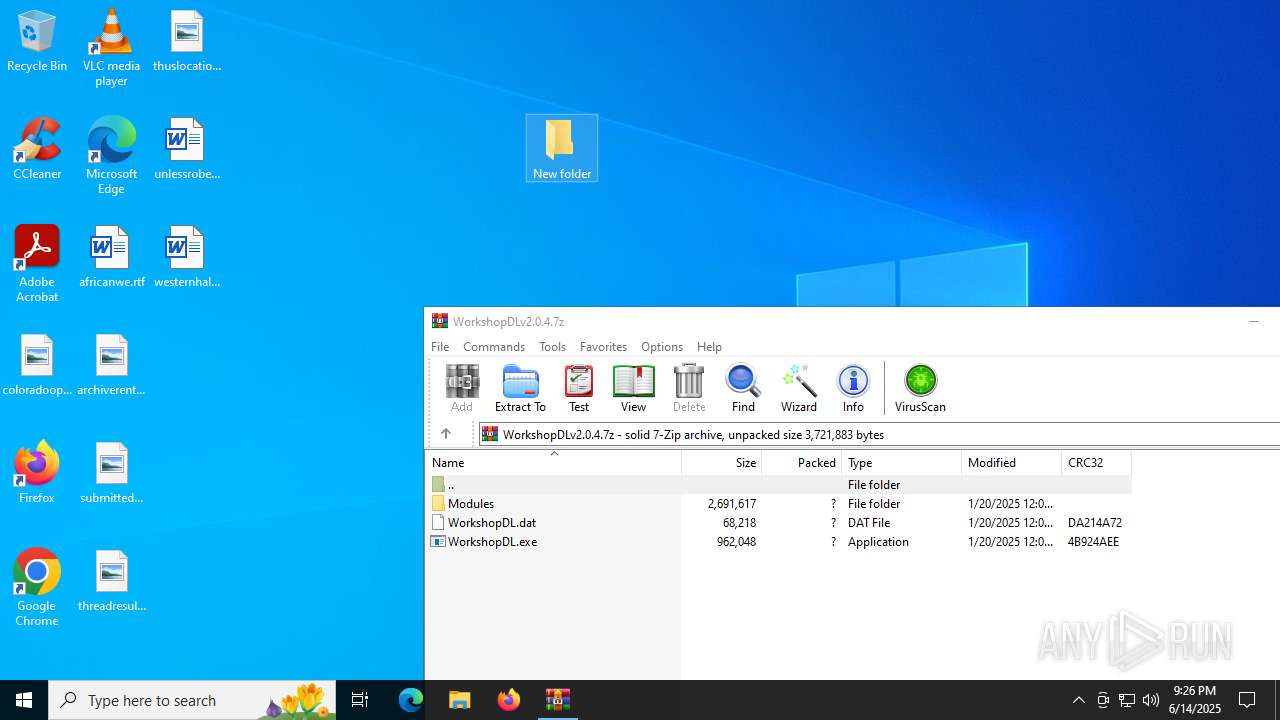Image resolution: width=1280 pixels, height=720 pixels.
Task: Click the Extract To toolbar icon
Action: pos(520,388)
